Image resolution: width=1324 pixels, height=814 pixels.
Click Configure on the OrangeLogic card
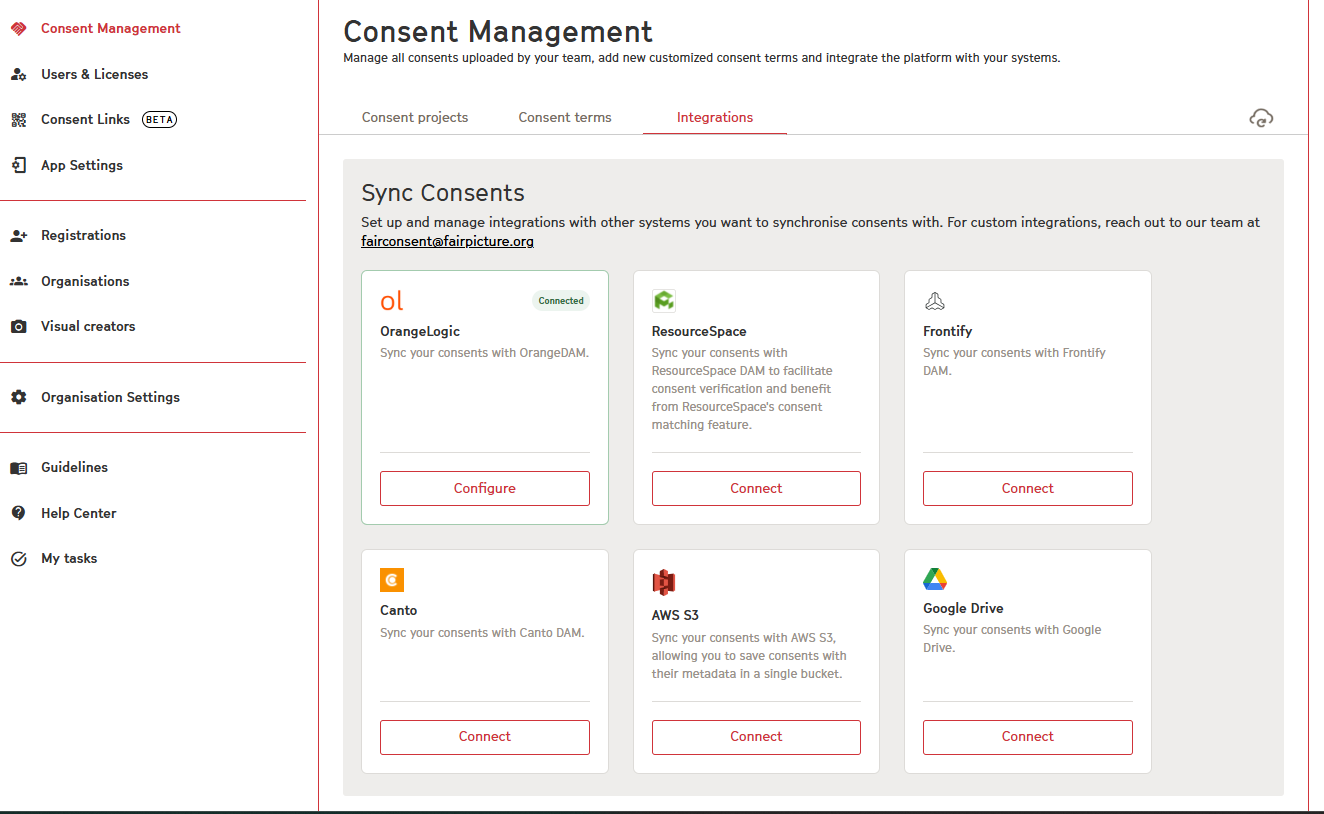click(x=485, y=489)
